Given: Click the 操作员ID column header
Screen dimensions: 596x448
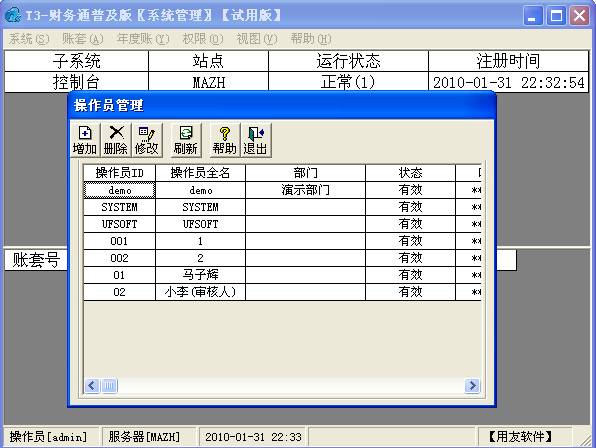Looking at the screenshot, I should tap(119, 173).
